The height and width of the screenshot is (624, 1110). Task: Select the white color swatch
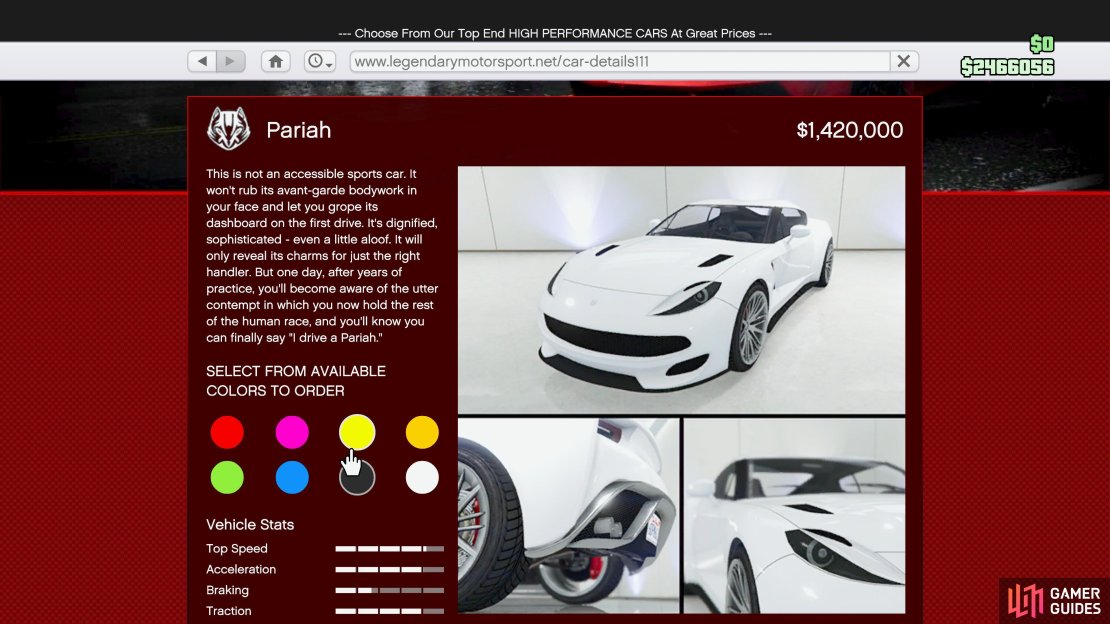tap(422, 477)
